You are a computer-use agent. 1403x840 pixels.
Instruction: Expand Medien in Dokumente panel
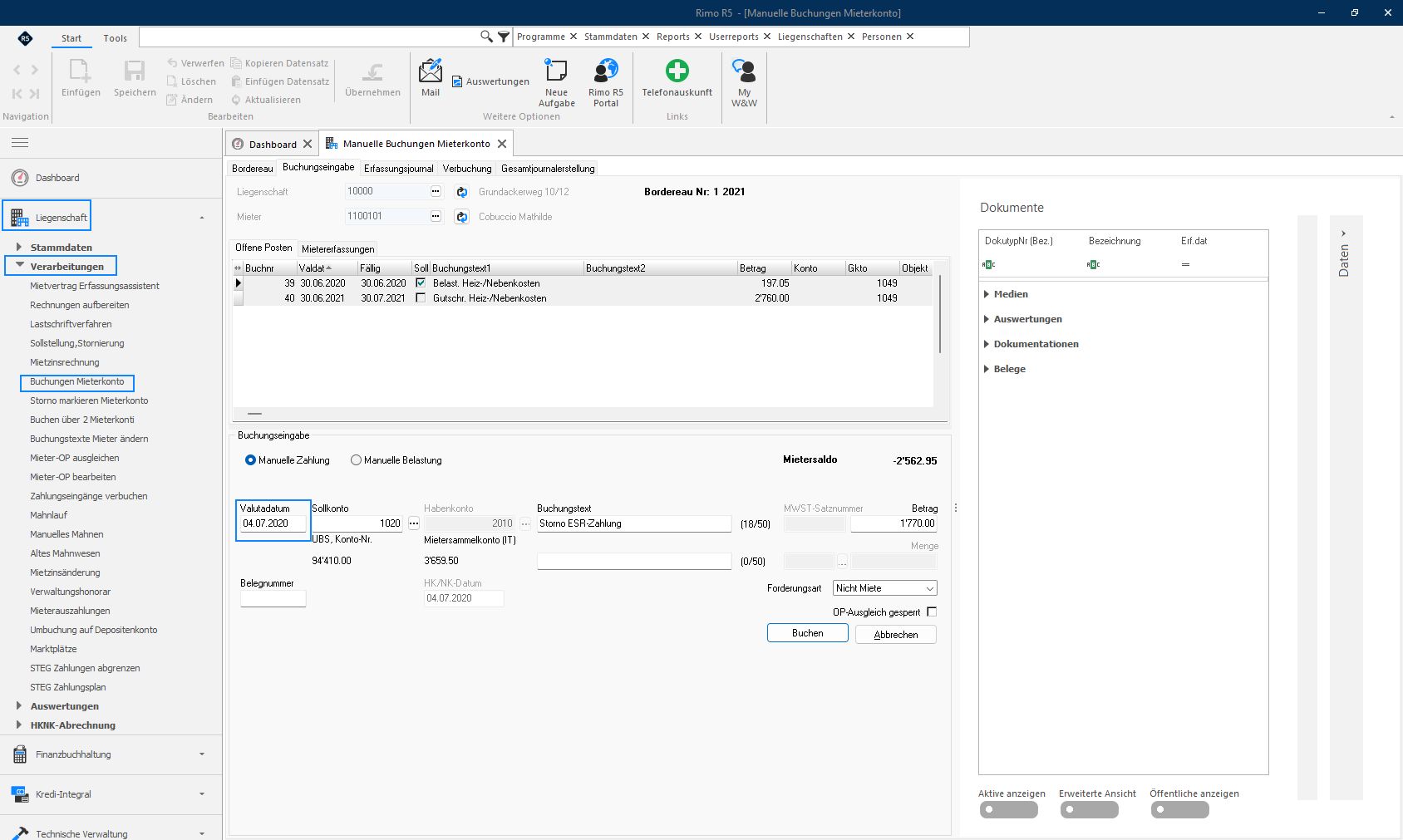pos(987,294)
